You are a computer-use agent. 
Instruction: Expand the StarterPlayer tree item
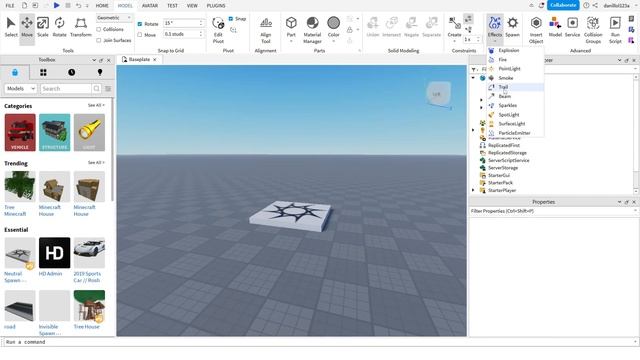pyautogui.click(x=473, y=190)
